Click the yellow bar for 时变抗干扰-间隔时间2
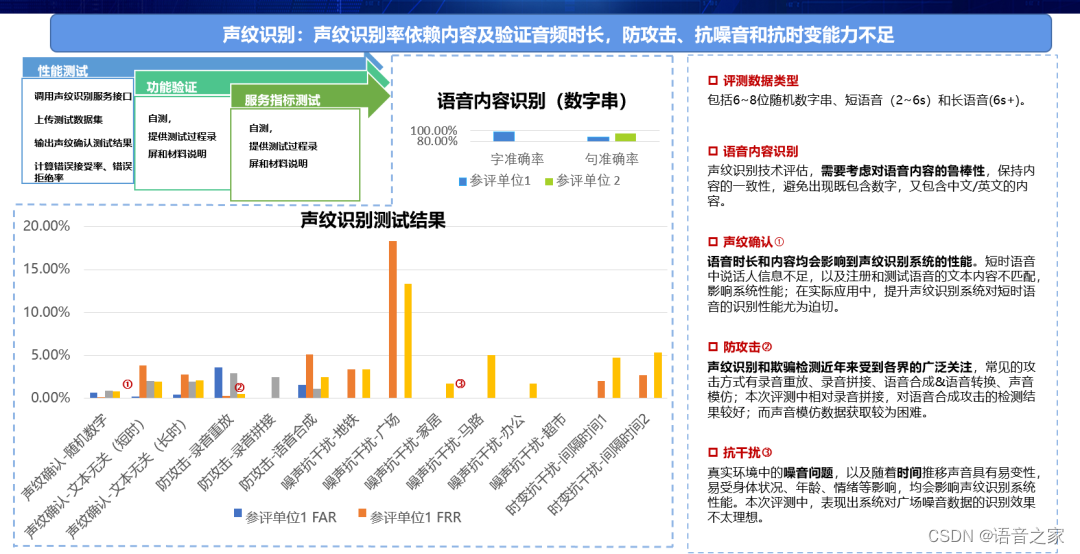The width and height of the screenshot is (1080, 554). (658, 375)
